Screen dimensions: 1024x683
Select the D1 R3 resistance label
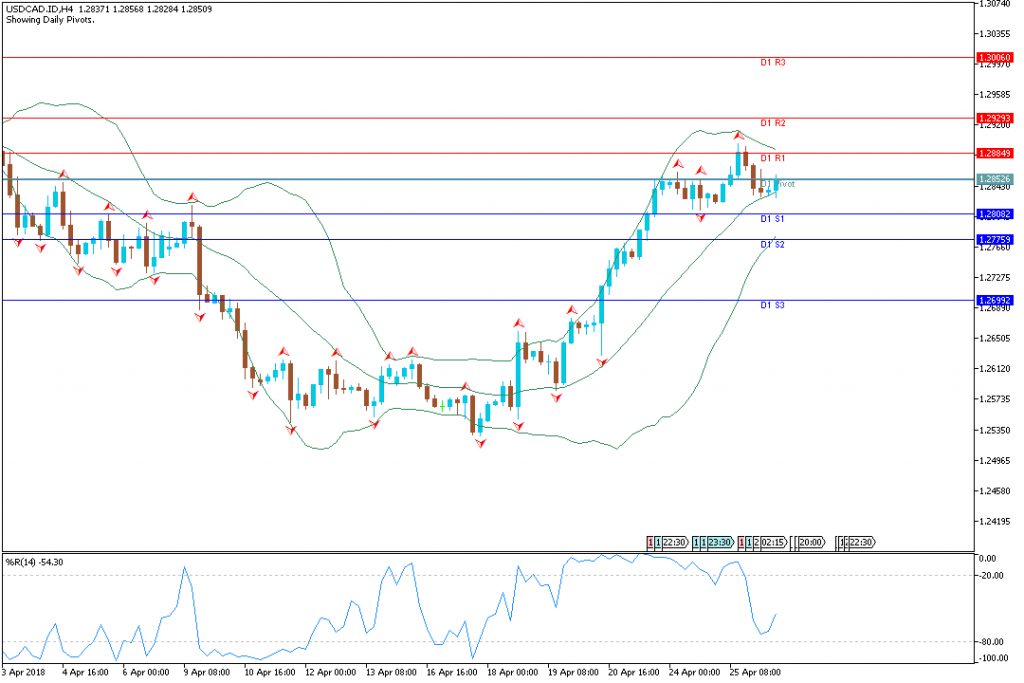point(772,63)
